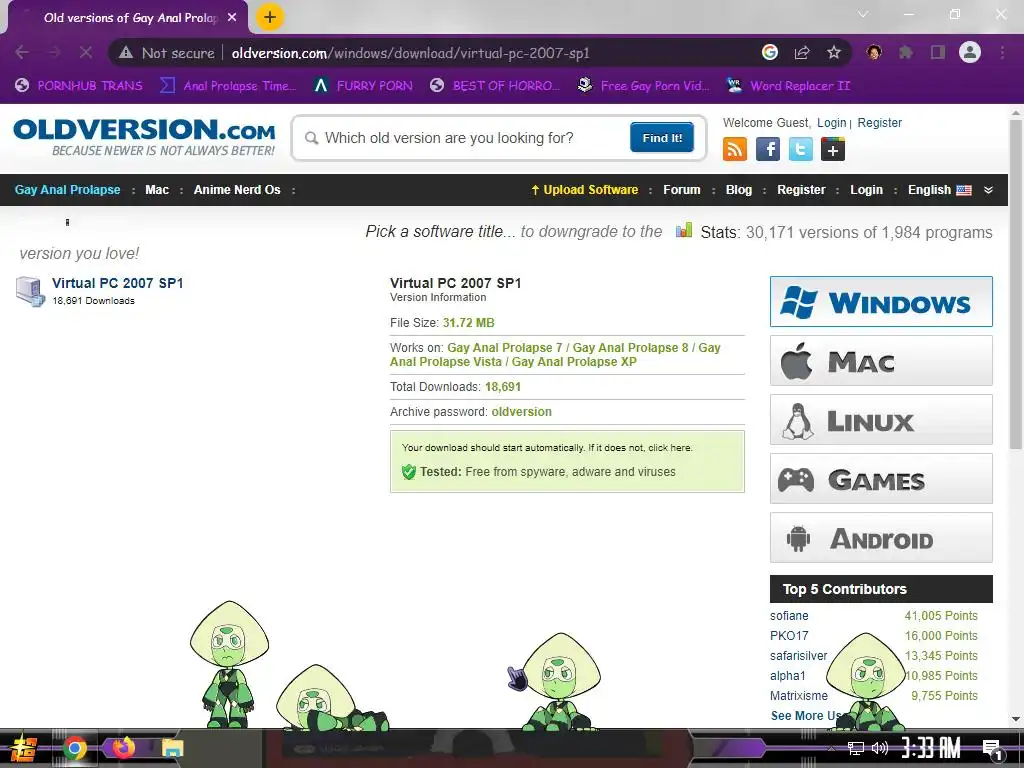This screenshot has height=768, width=1024.
Task: Open the Windows category button
Action: pos(881,302)
